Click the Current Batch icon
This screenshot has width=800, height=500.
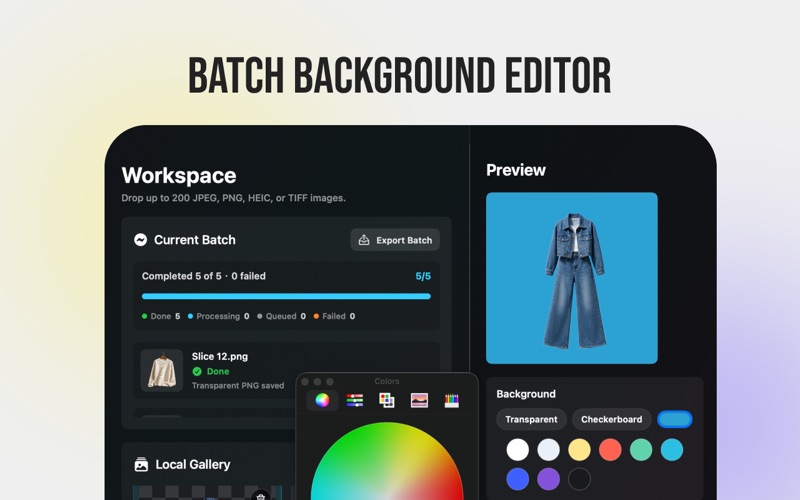coord(140,240)
